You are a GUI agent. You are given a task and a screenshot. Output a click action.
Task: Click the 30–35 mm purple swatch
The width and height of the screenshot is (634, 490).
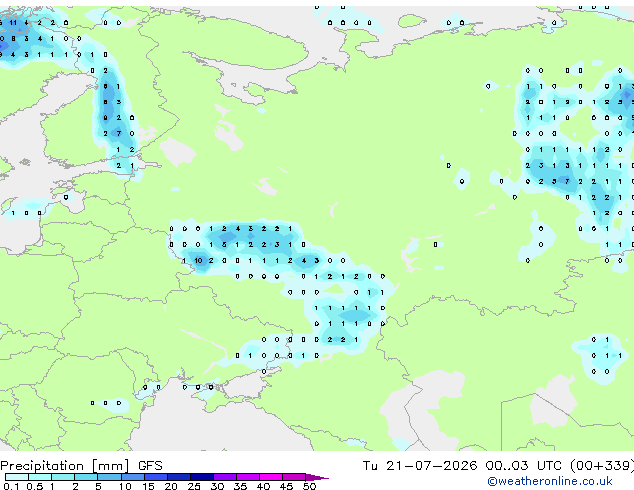pos(225,477)
